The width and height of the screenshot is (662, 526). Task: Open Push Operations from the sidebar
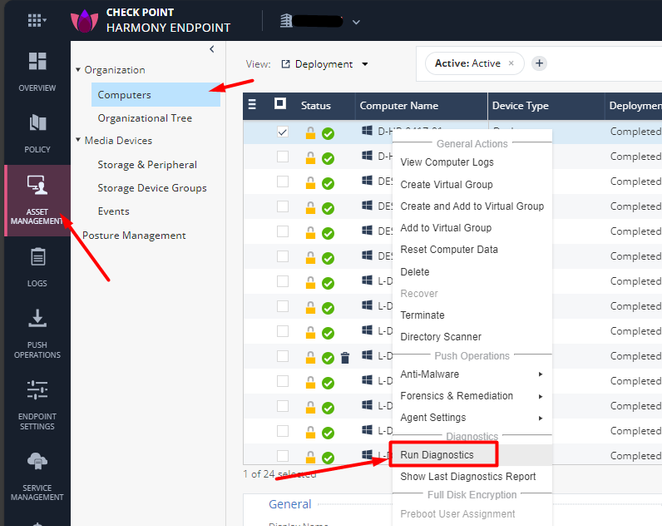(36, 331)
